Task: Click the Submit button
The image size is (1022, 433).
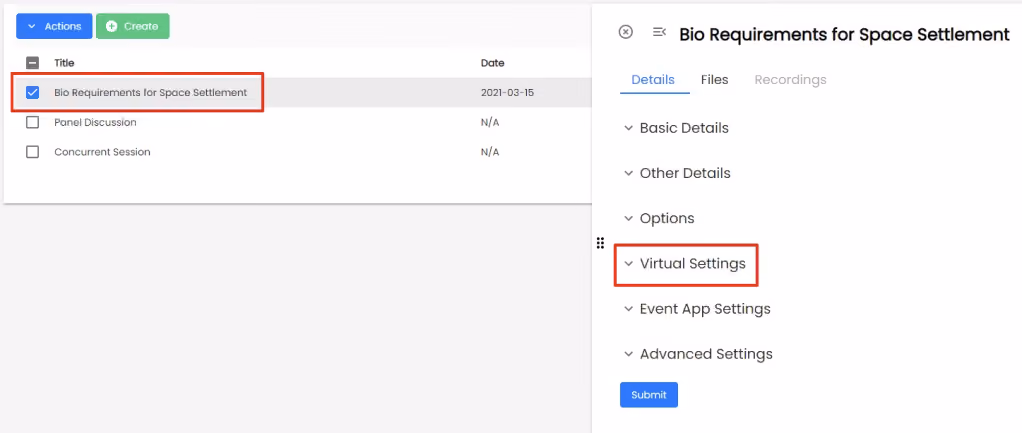Action: tap(649, 395)
